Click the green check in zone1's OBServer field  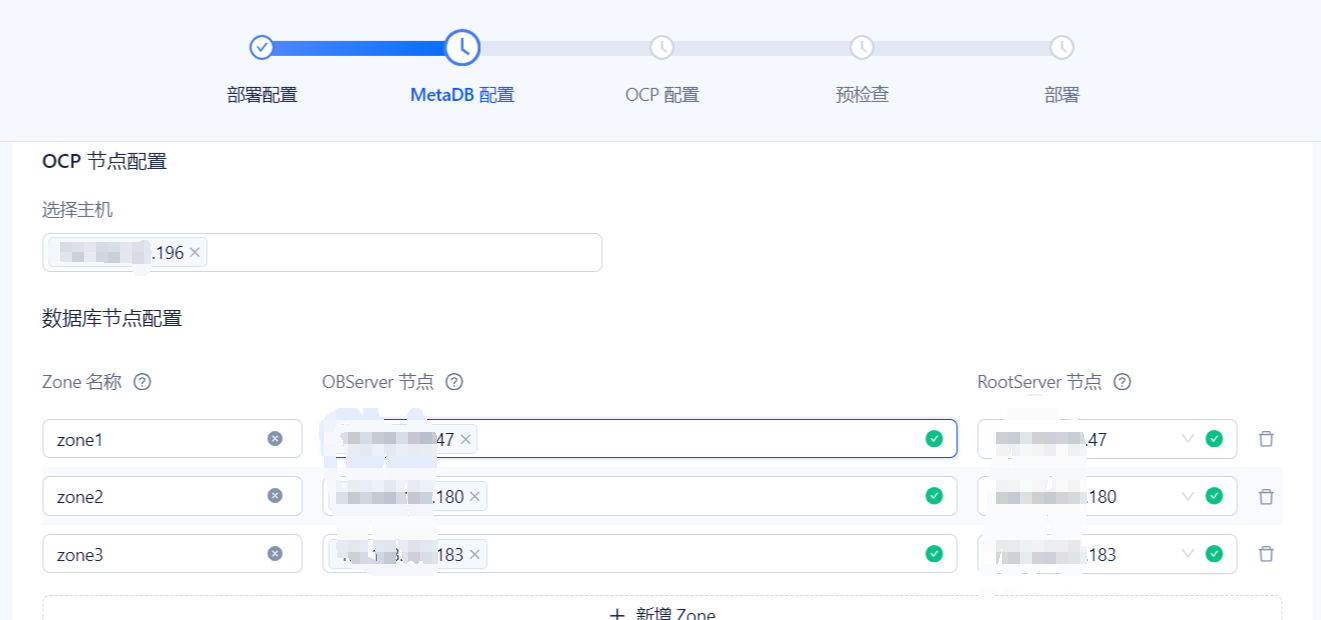pos(934,438)
